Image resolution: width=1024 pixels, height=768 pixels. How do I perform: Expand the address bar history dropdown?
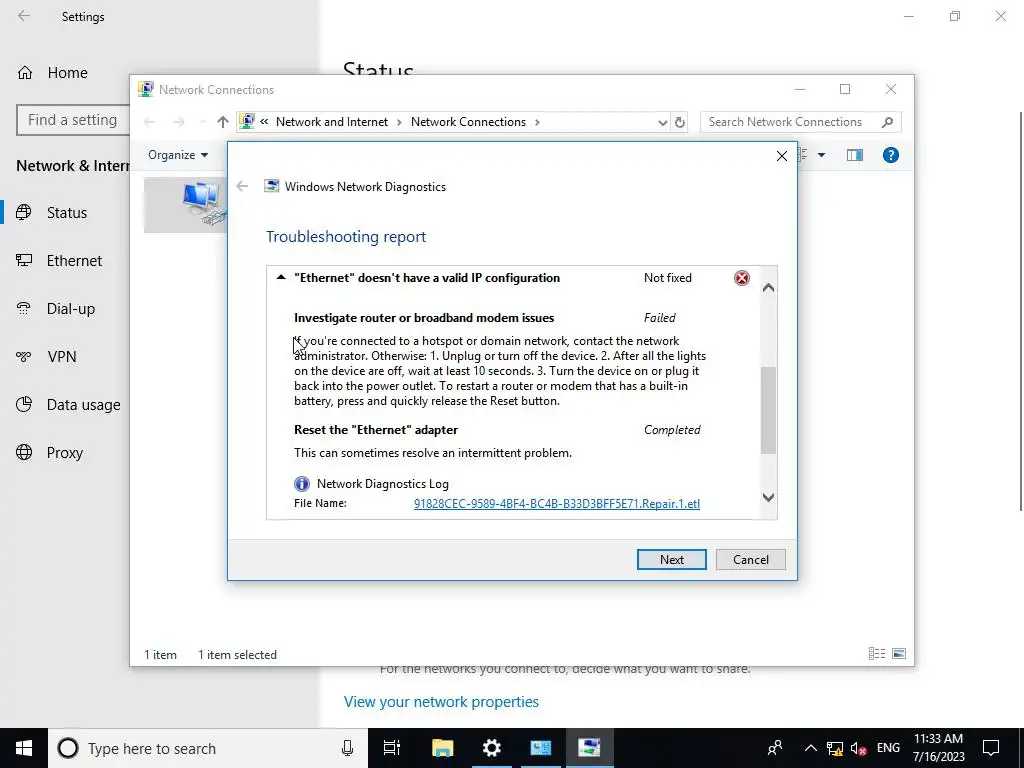tap(662, 122)
